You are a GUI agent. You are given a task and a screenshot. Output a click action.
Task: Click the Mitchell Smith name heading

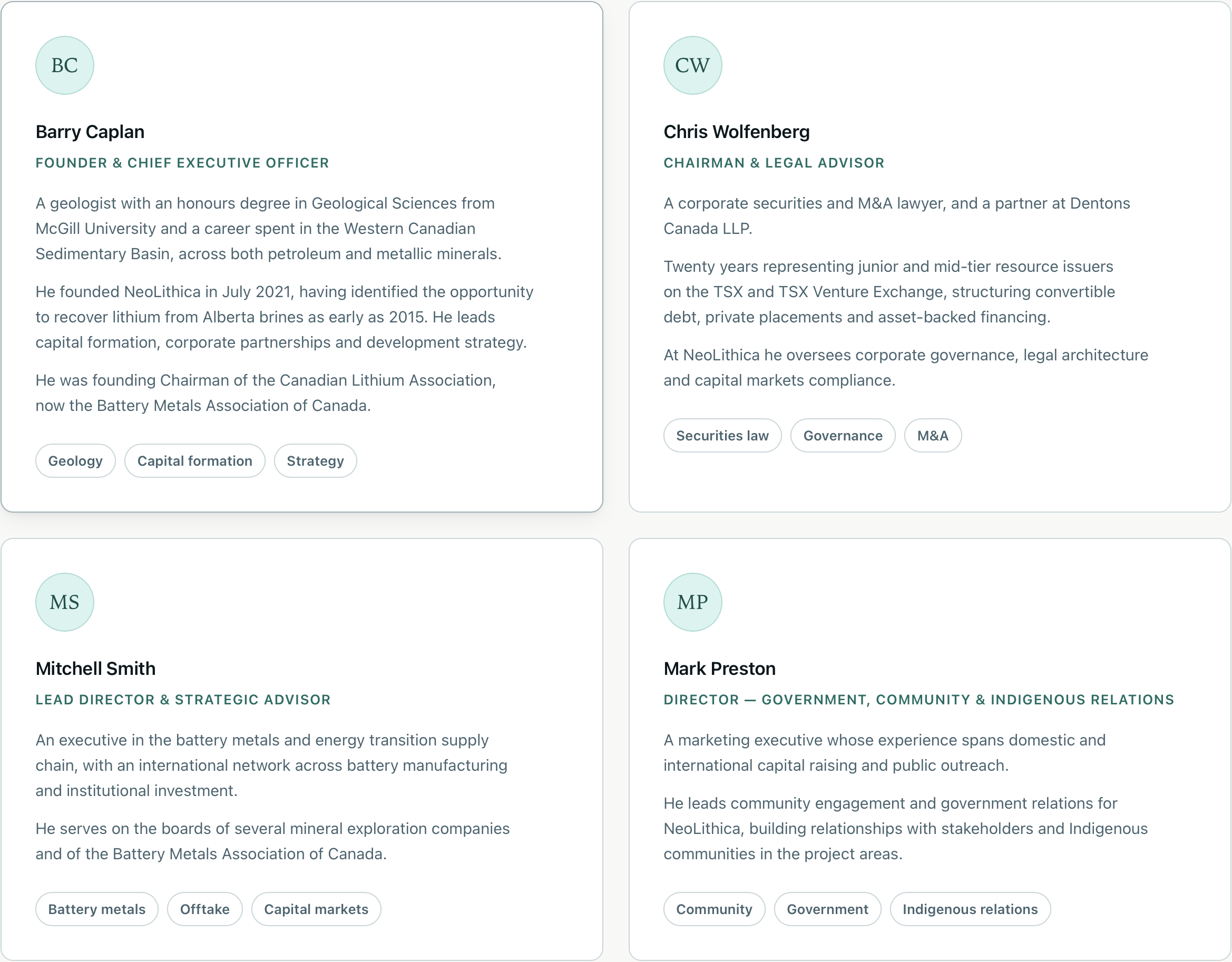pos(95,668)
